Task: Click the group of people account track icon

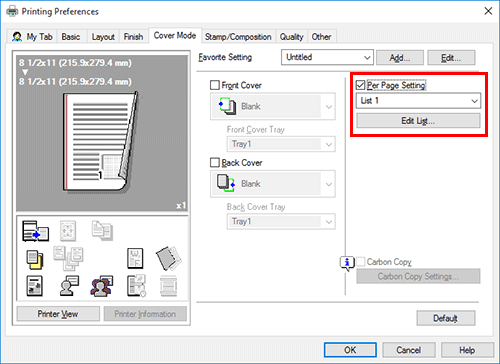Action: pyautogui.click(x=102, y=286)
